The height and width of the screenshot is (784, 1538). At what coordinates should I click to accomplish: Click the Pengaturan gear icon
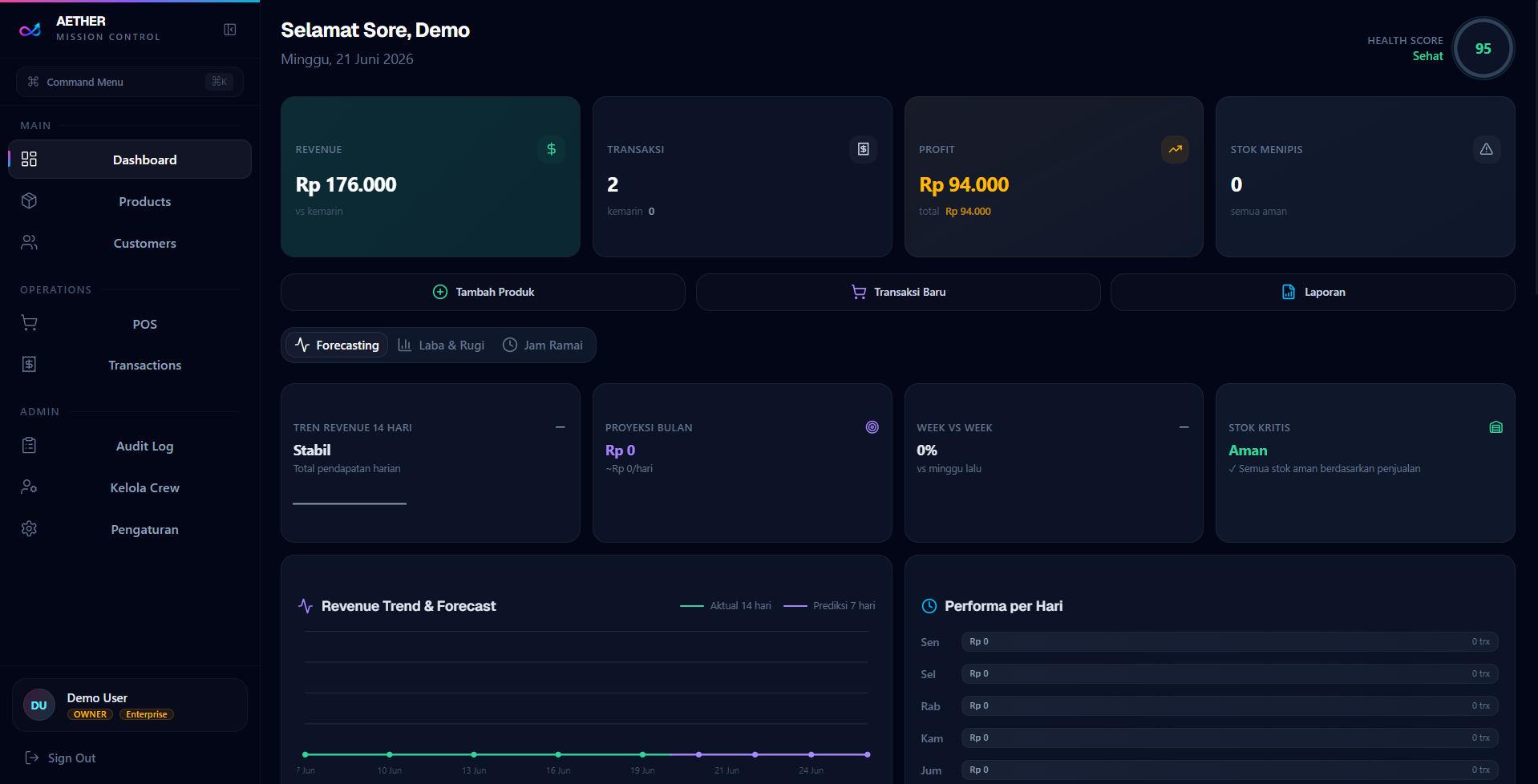click(x=29, y=528)
